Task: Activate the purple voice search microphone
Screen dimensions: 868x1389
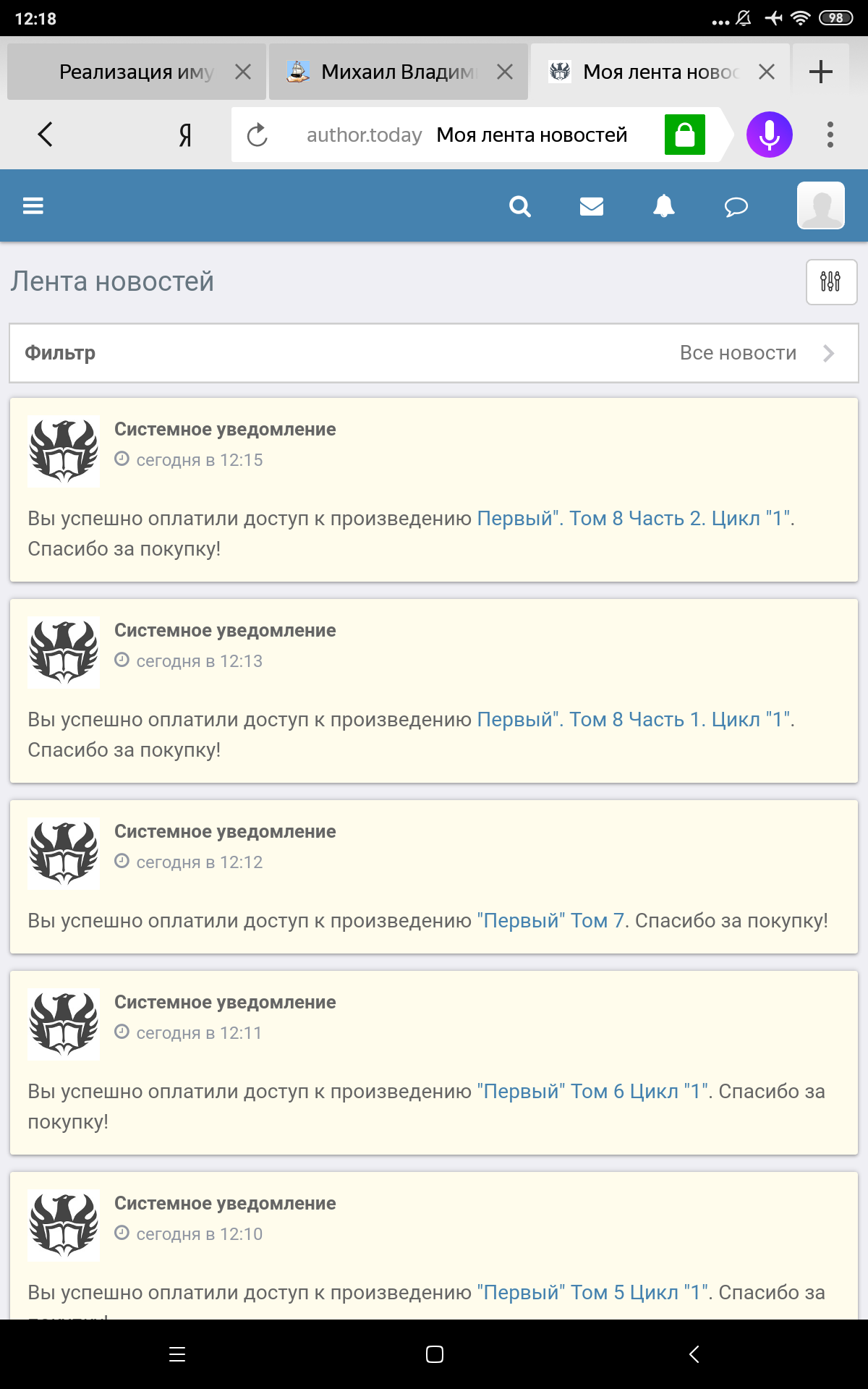Action: (x=769, y=135)
